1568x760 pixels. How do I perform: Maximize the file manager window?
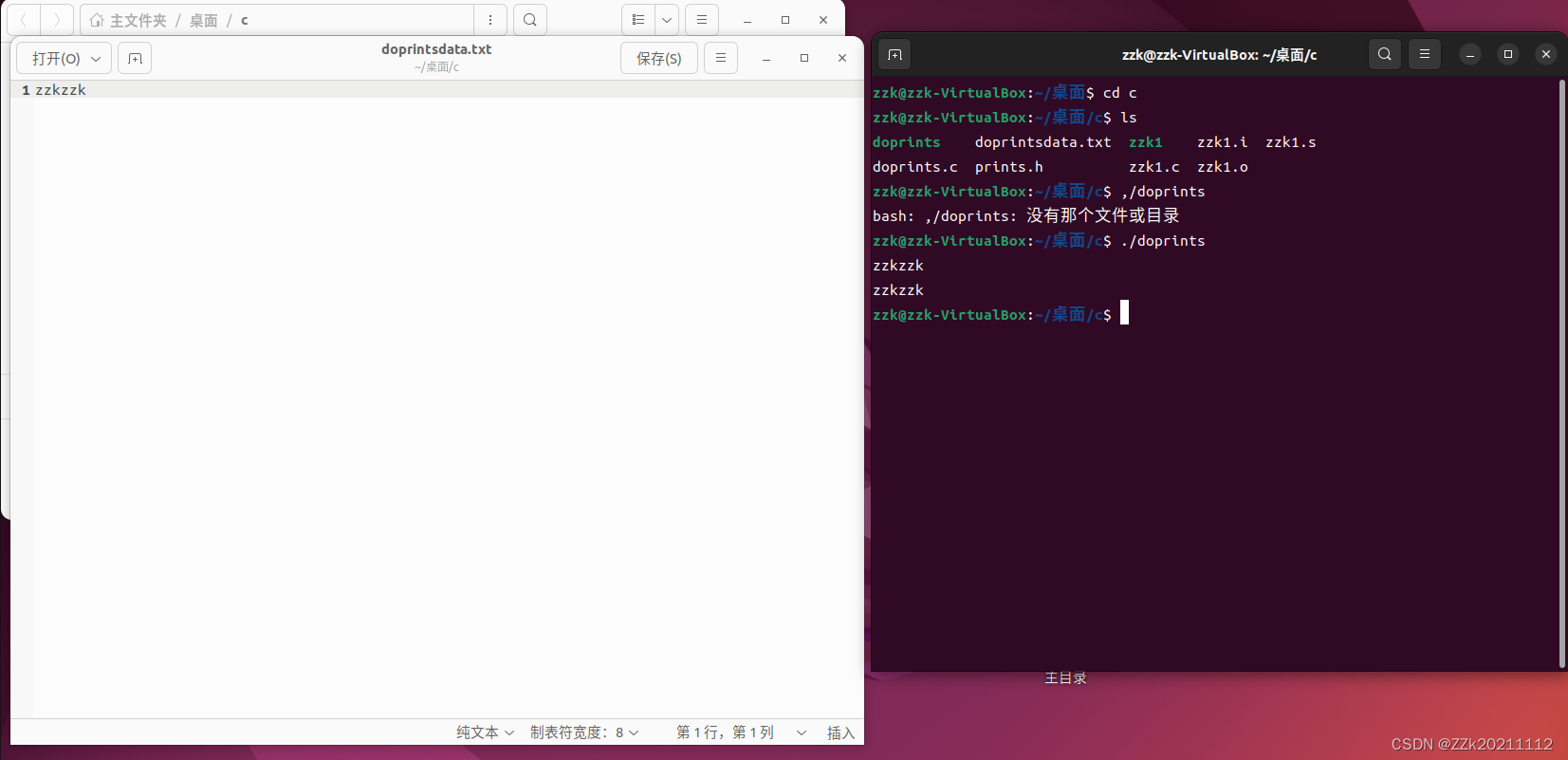click(x=785, y=20)
